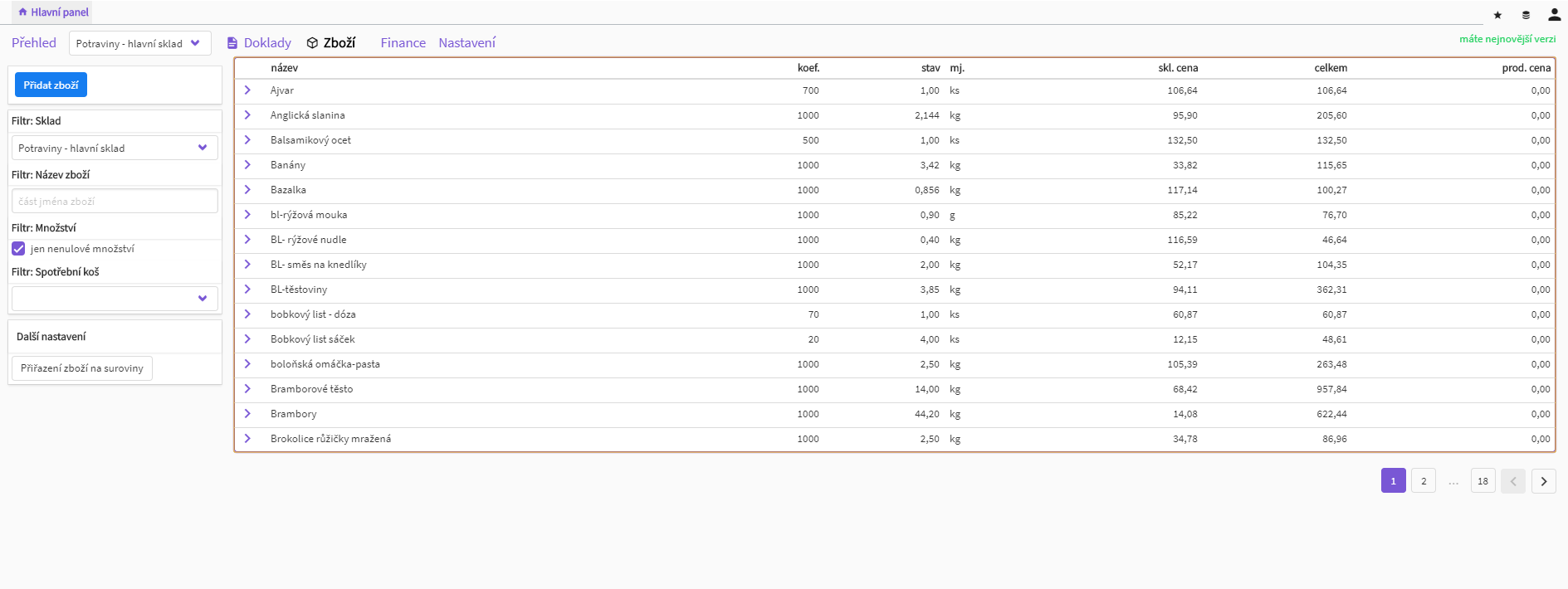Open the user profile icon

(x=1554, y=15)
